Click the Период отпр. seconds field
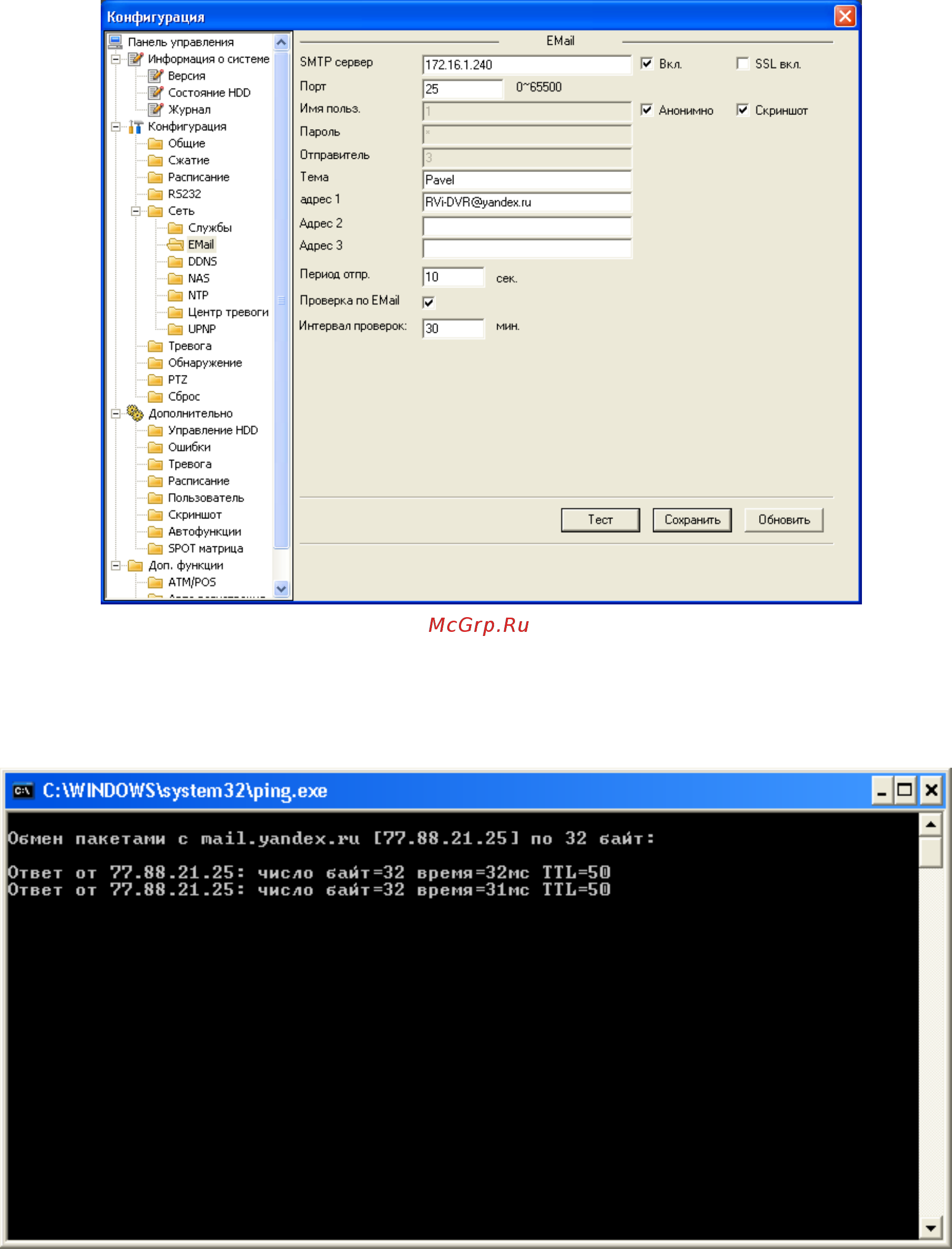Screen dimensions: 952x1249 [x=453, y=277]
